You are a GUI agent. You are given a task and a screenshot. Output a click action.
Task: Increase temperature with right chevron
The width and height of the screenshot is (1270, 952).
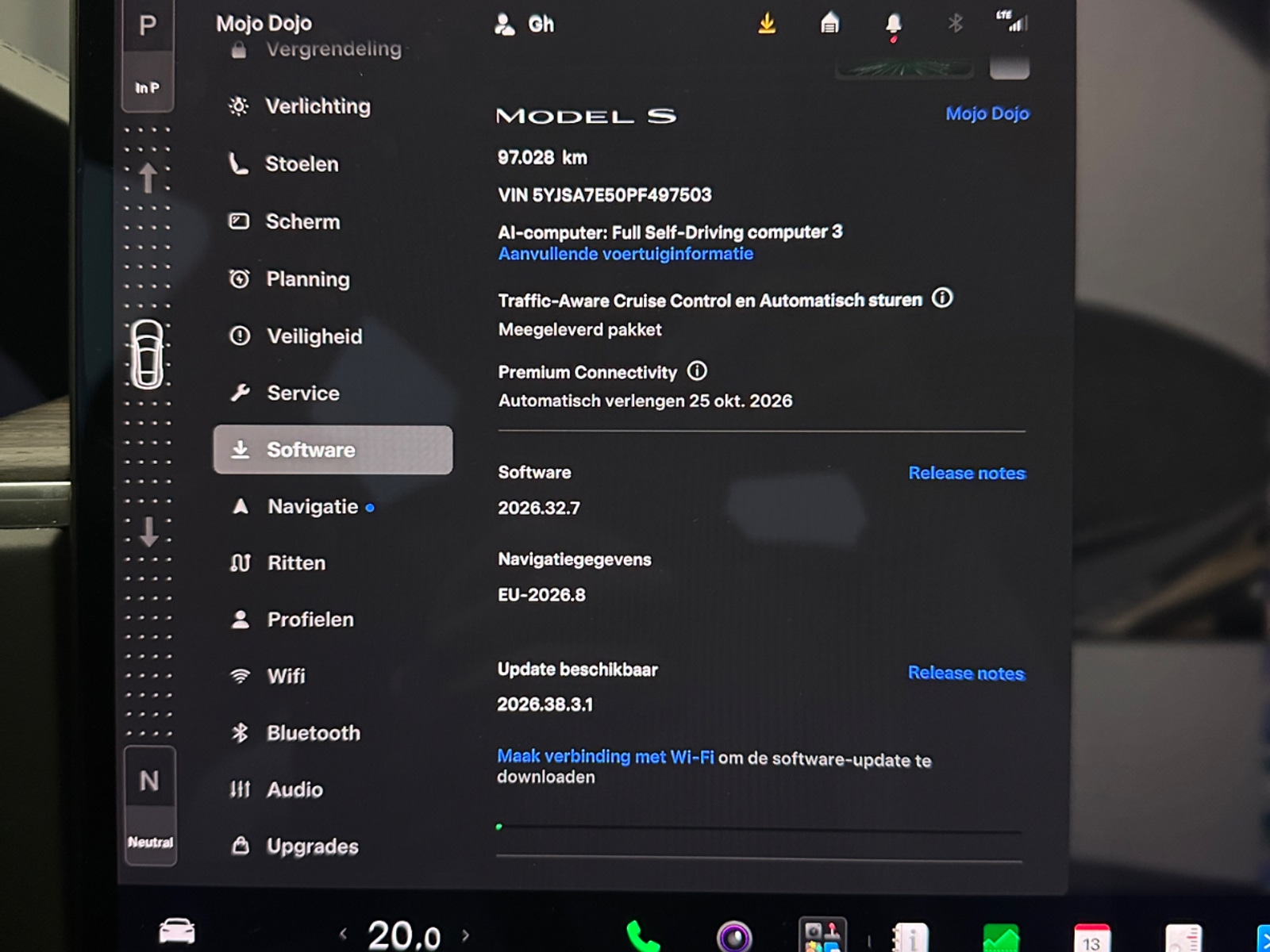pos(465,935)
